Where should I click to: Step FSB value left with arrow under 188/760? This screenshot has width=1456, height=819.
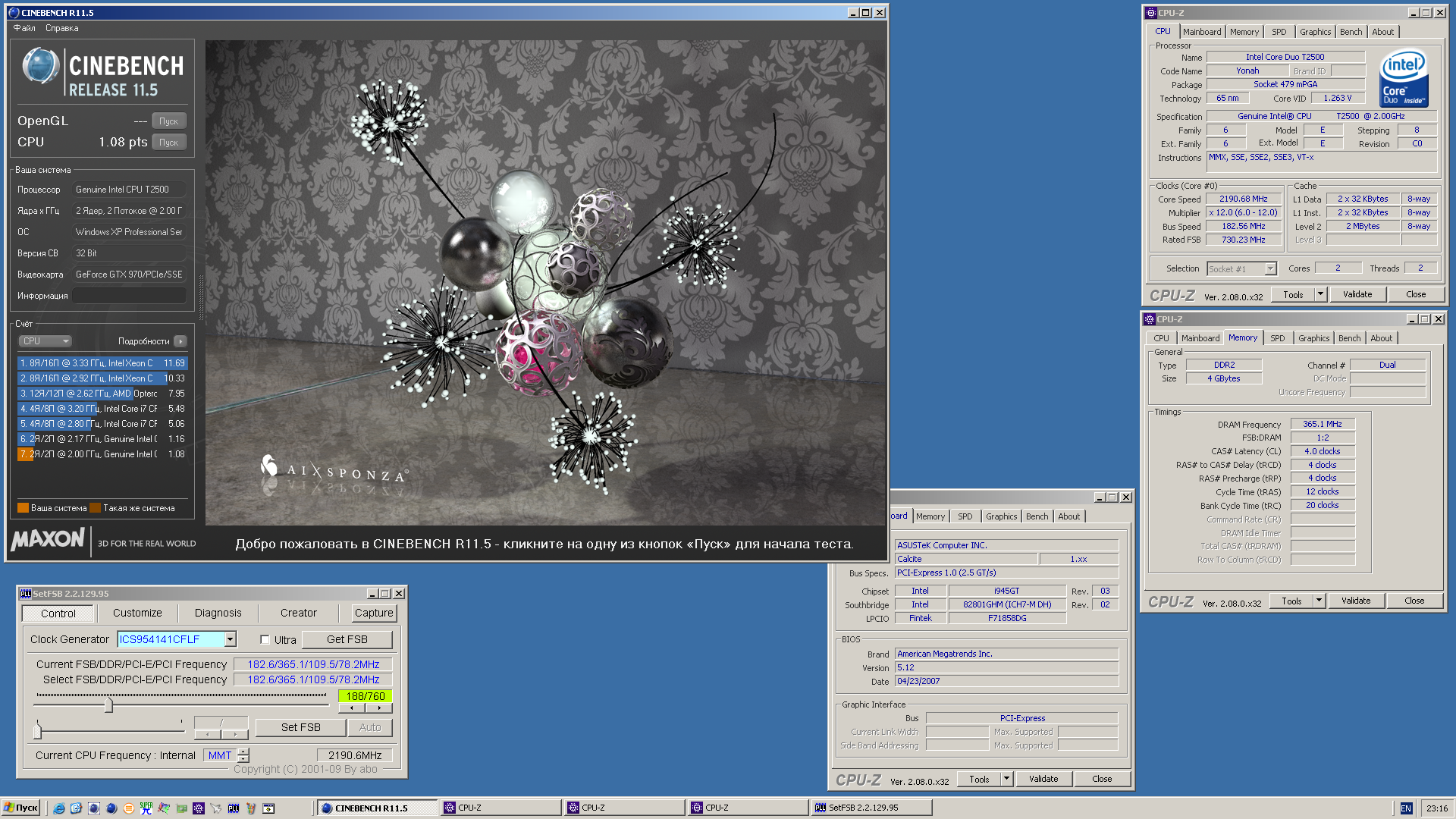(352, 708)
